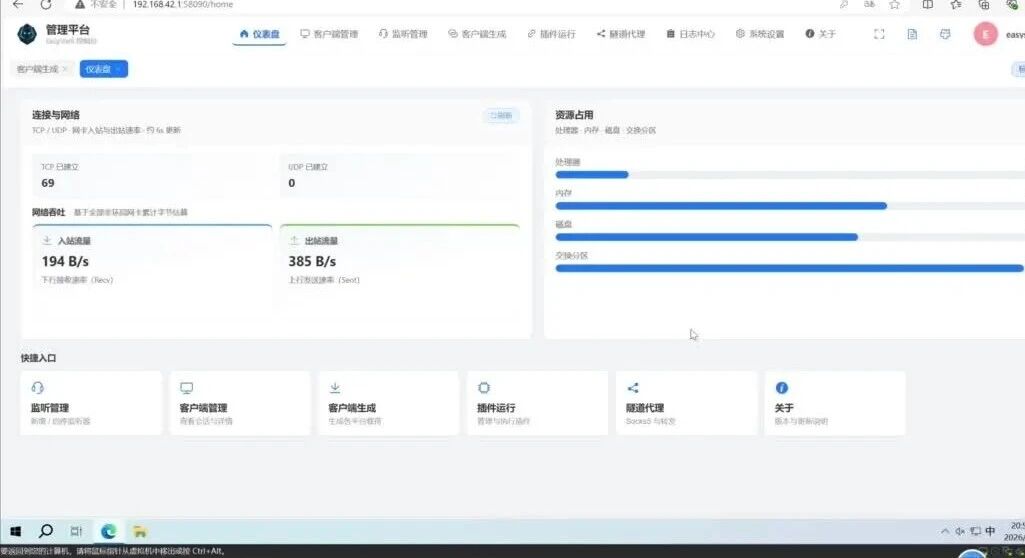Open the red user avatar menu
This screenshot has height=558, width=1025.
985,34
